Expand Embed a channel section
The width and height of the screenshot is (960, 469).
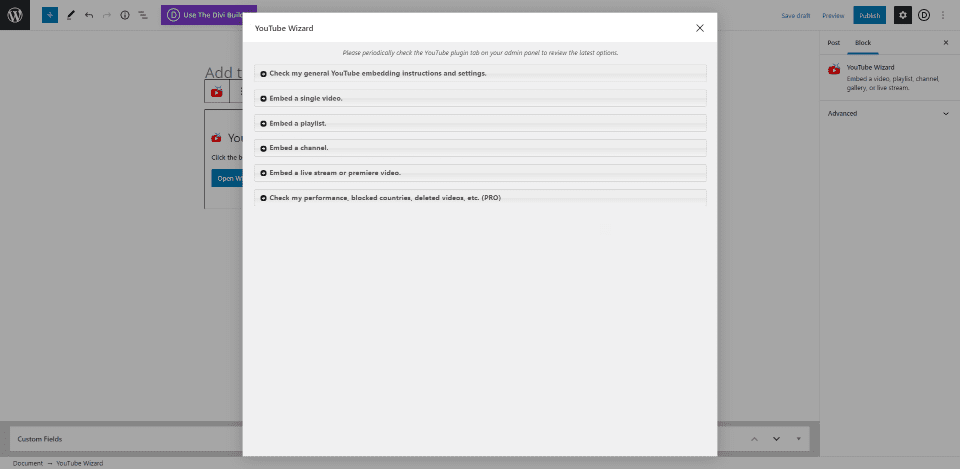click(480, 148)
